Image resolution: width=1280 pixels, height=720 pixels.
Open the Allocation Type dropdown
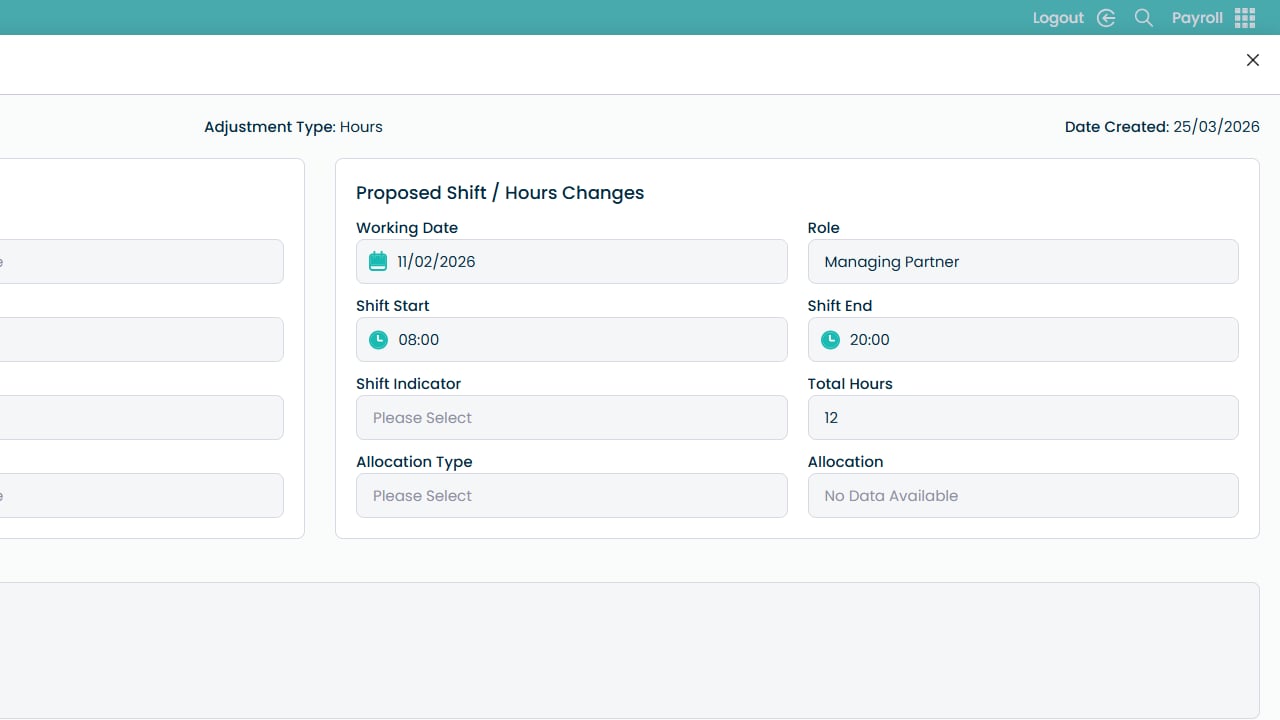tap(572, 496)
